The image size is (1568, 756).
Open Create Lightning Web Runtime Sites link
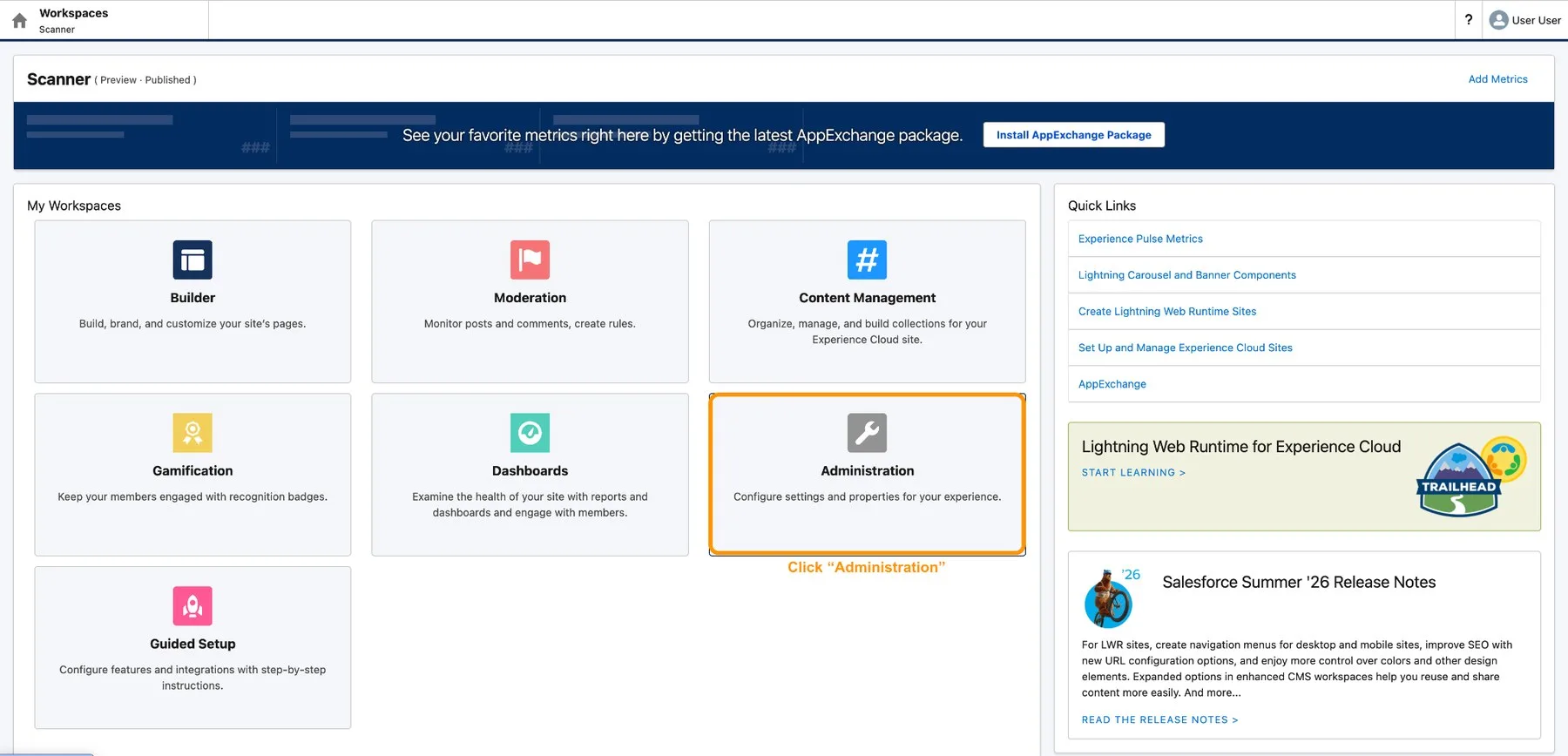tap(1167, 311)
